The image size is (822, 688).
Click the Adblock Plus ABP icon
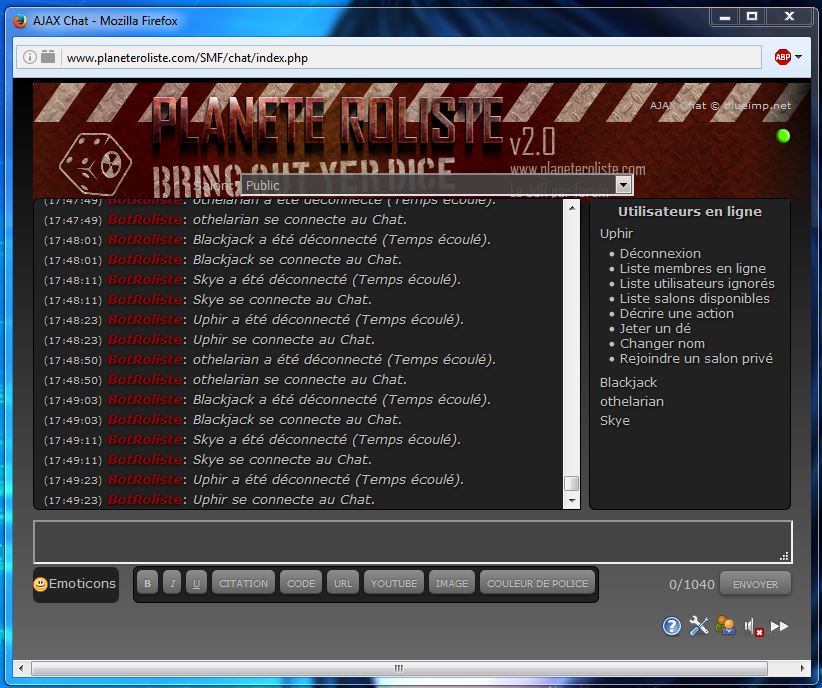[782, 57]
